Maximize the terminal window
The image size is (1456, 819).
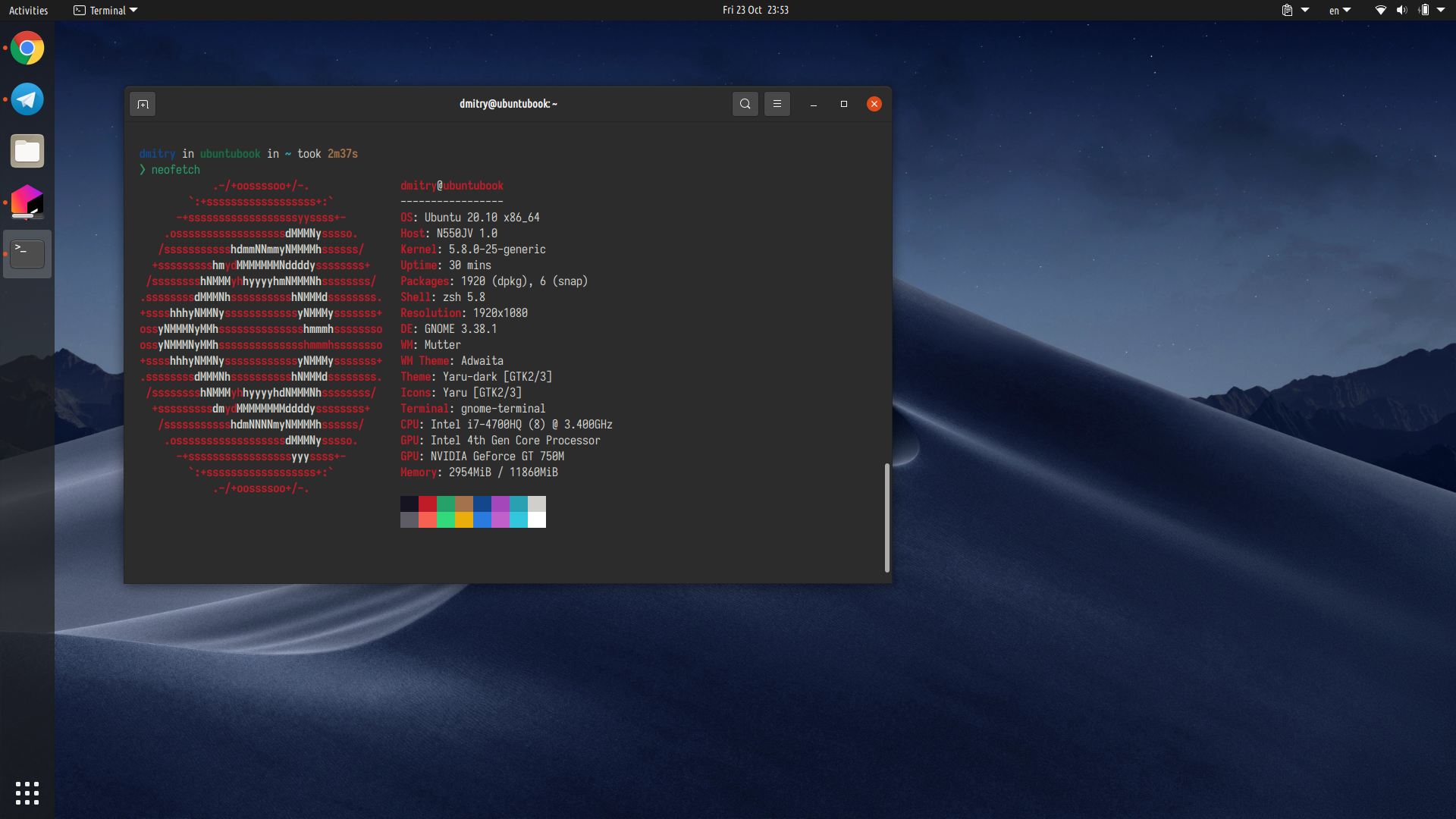pyautogui.click(x=844, y=104)
